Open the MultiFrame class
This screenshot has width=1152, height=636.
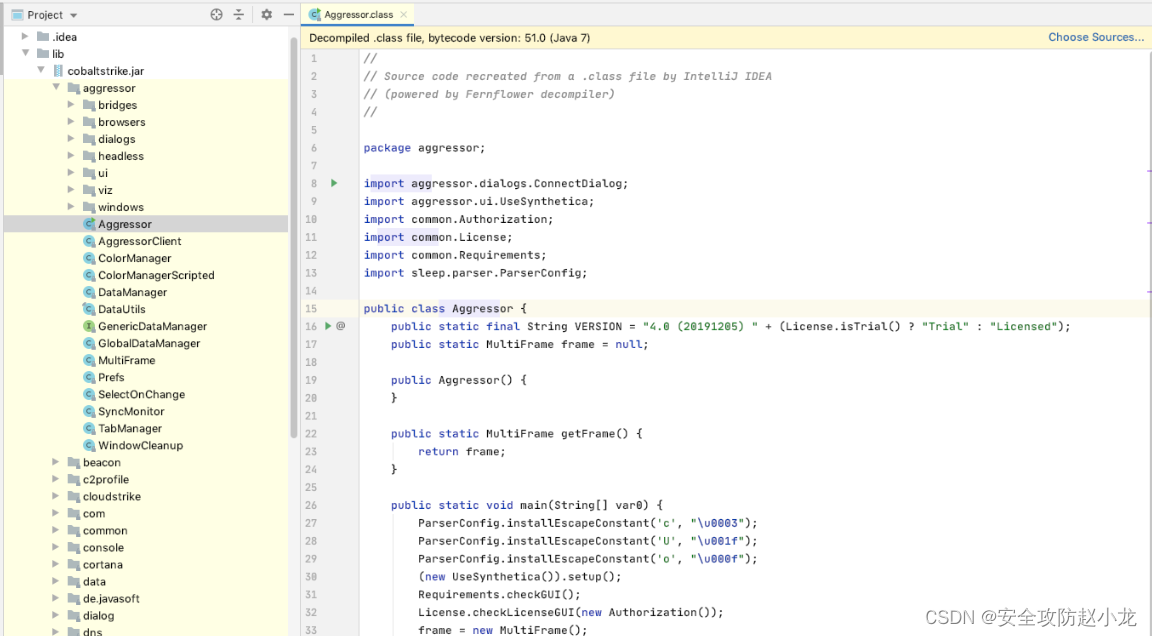click(x=126, y=360)
